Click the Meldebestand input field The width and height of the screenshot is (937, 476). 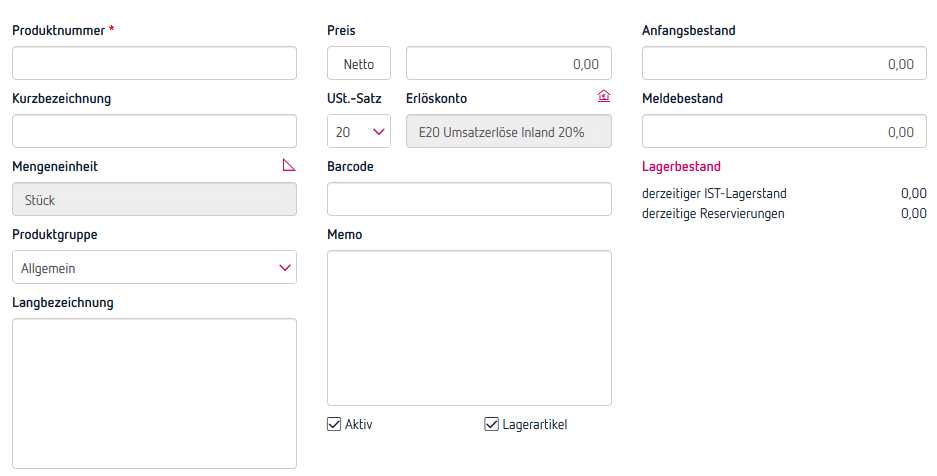pos(783,132)
